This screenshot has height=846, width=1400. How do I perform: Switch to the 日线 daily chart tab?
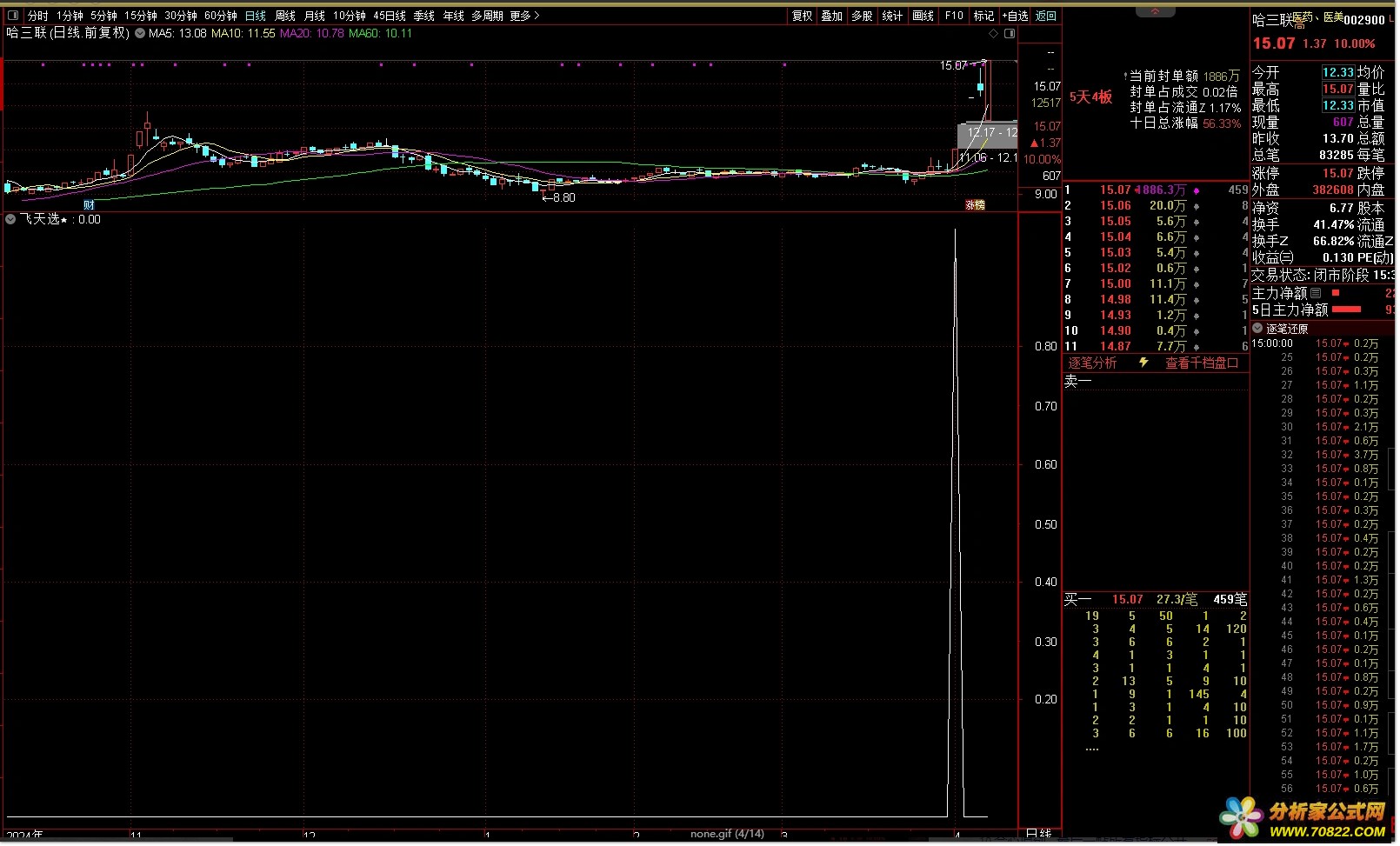point(256,16)
